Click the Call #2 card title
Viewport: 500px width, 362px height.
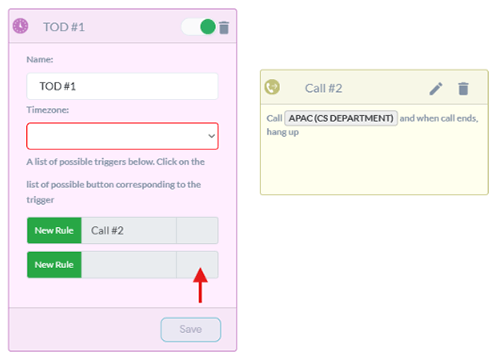323,88
